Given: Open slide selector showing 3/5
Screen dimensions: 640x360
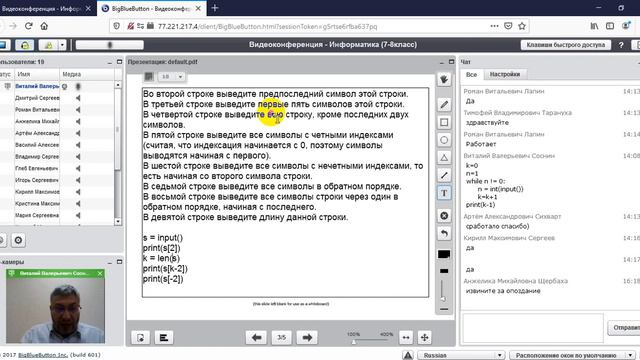Looking at the screenshot, I should (282, 338).
